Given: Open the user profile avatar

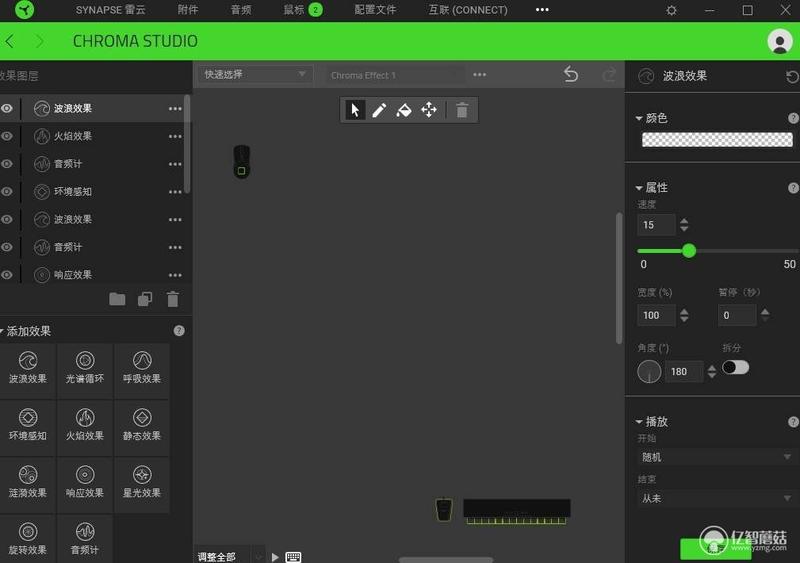Looking at the screenshot, I should [779, 41].
